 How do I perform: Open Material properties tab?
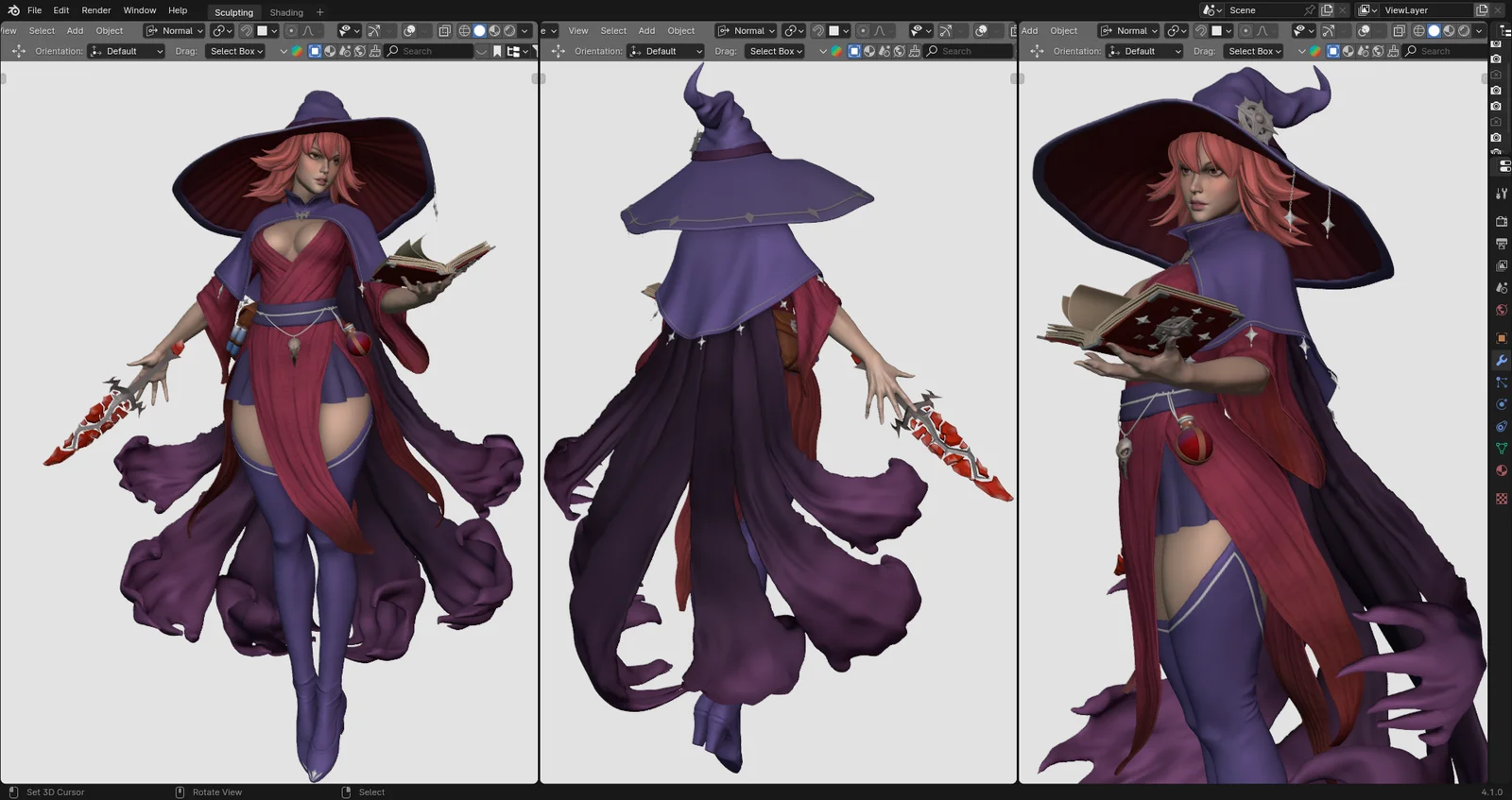pos(1502,470)
